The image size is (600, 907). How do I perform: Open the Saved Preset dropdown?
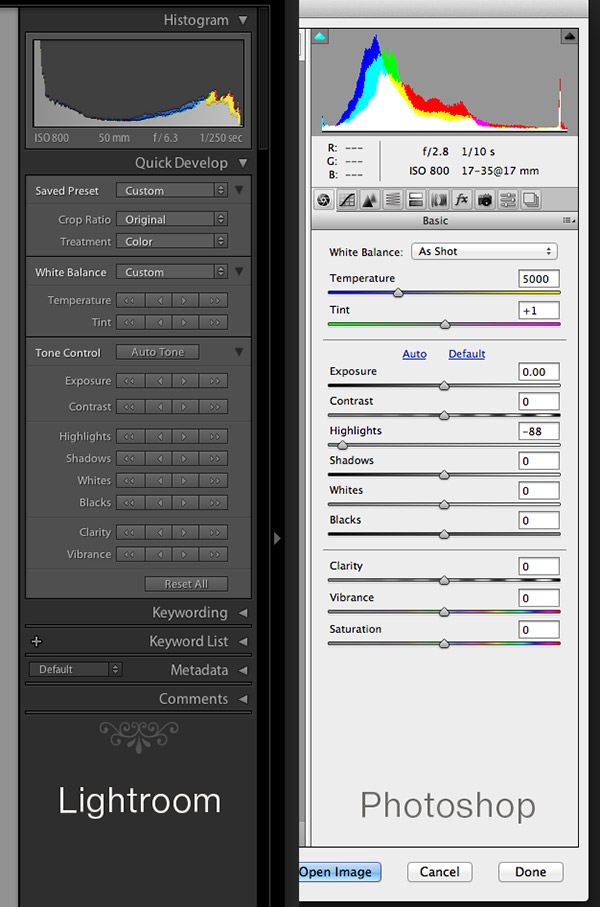coord(172,190)
